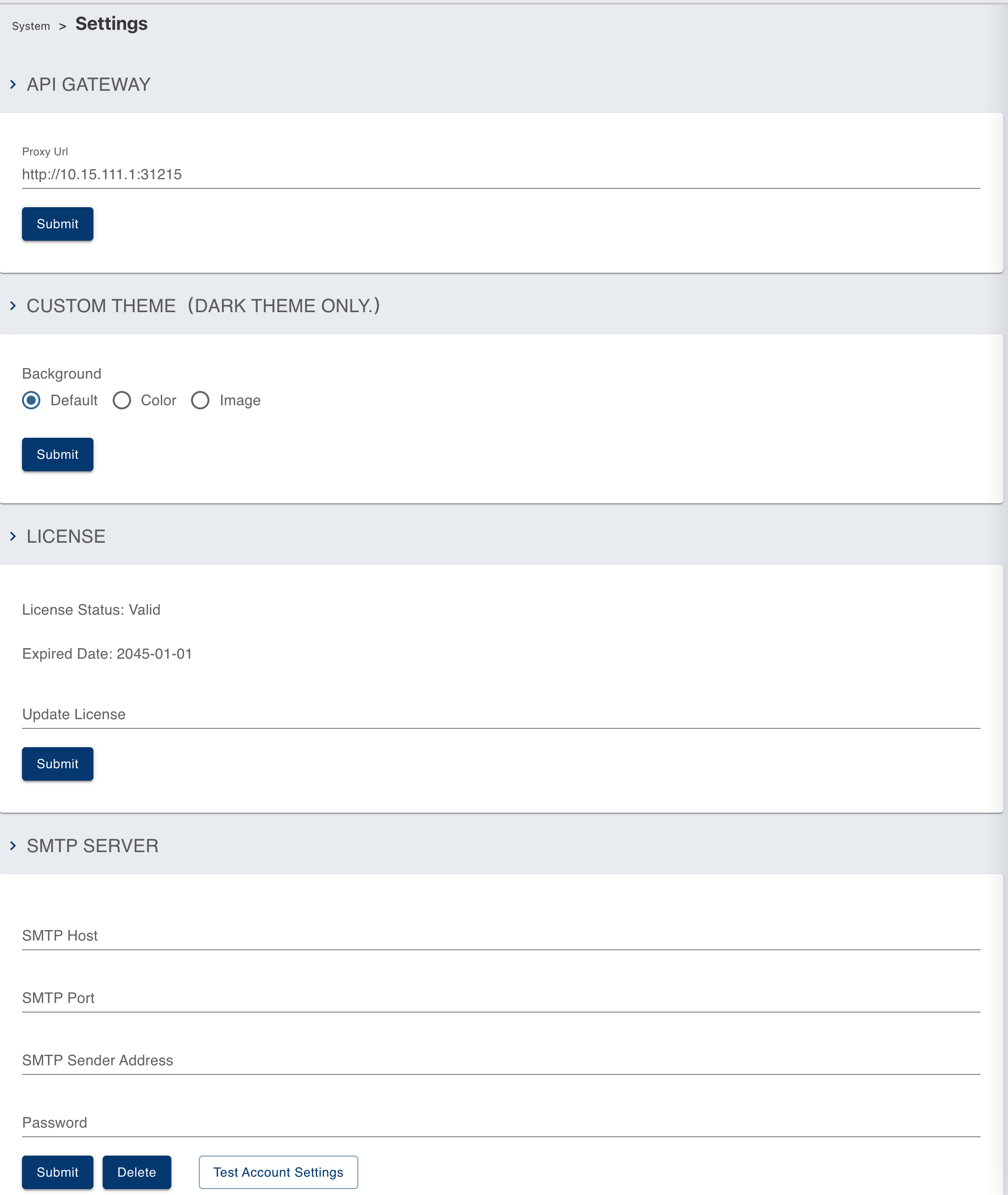Select the Image background radio button
The height and width of the screenshot is (1195, 1008).
pyautogui.click(x=200, y=400)
